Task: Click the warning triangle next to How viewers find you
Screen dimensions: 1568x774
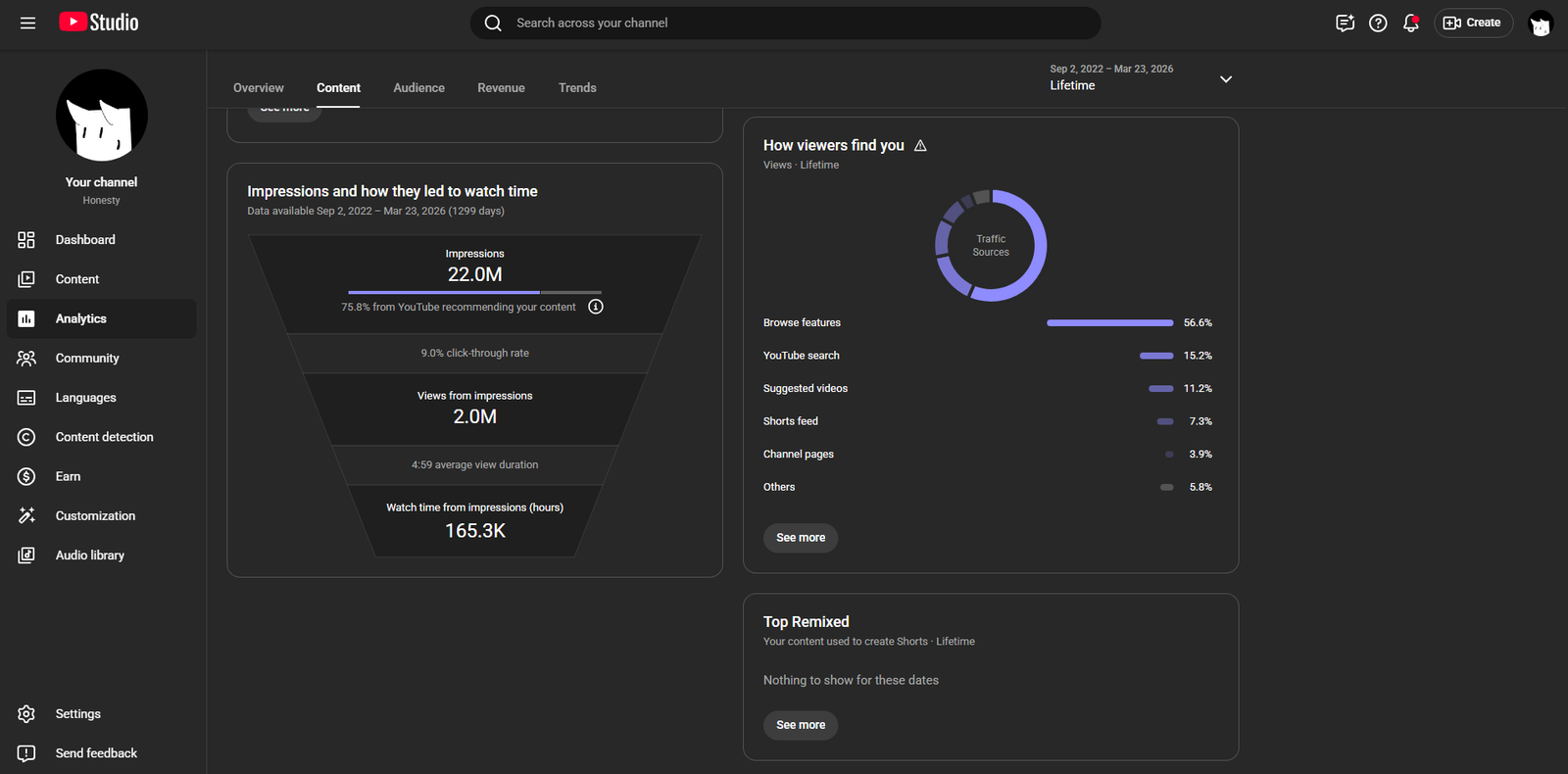Action: 920,145
